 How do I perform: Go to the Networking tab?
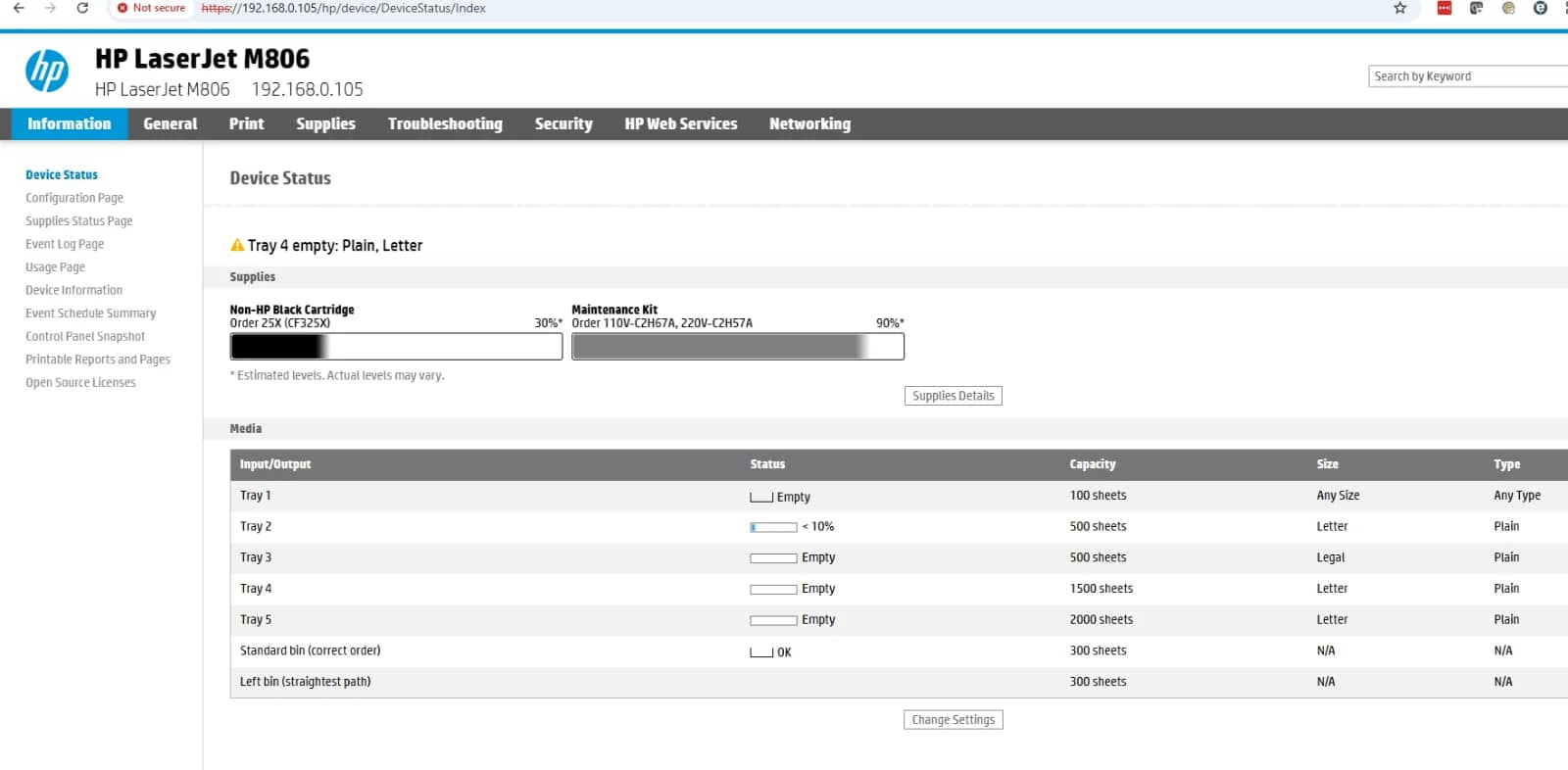coord(810,124)
